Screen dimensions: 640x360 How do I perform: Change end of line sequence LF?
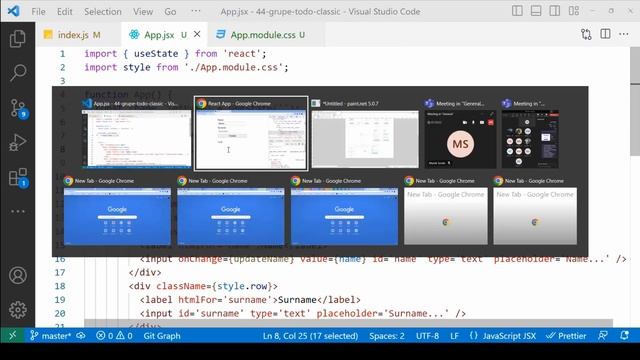click(454, 336)
